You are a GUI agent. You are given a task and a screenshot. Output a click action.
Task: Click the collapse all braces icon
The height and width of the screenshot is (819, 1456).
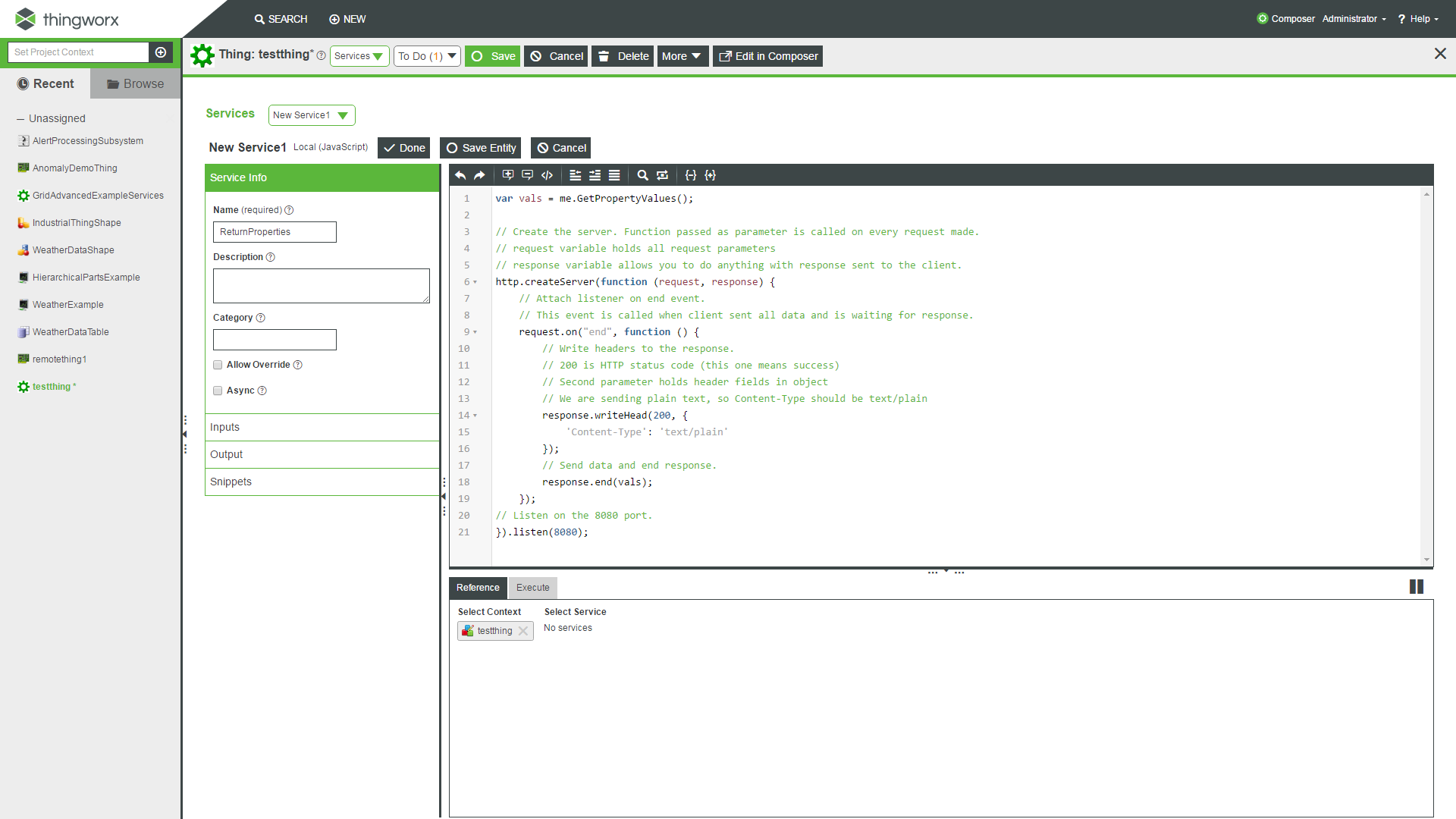(691, 175)
